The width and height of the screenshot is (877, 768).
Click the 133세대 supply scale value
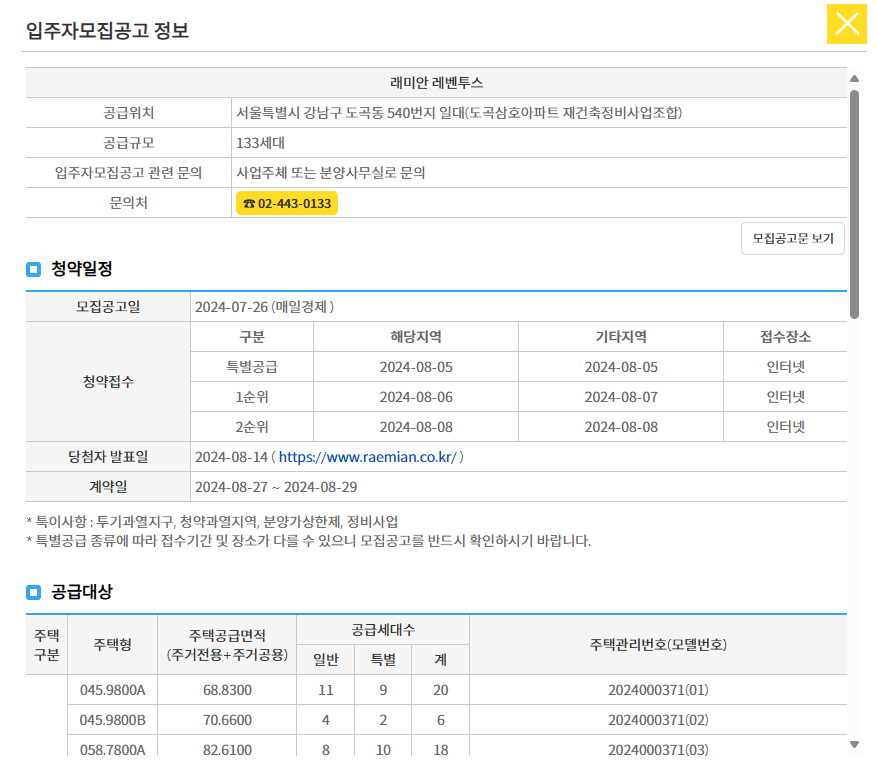[x=260, y=143]
